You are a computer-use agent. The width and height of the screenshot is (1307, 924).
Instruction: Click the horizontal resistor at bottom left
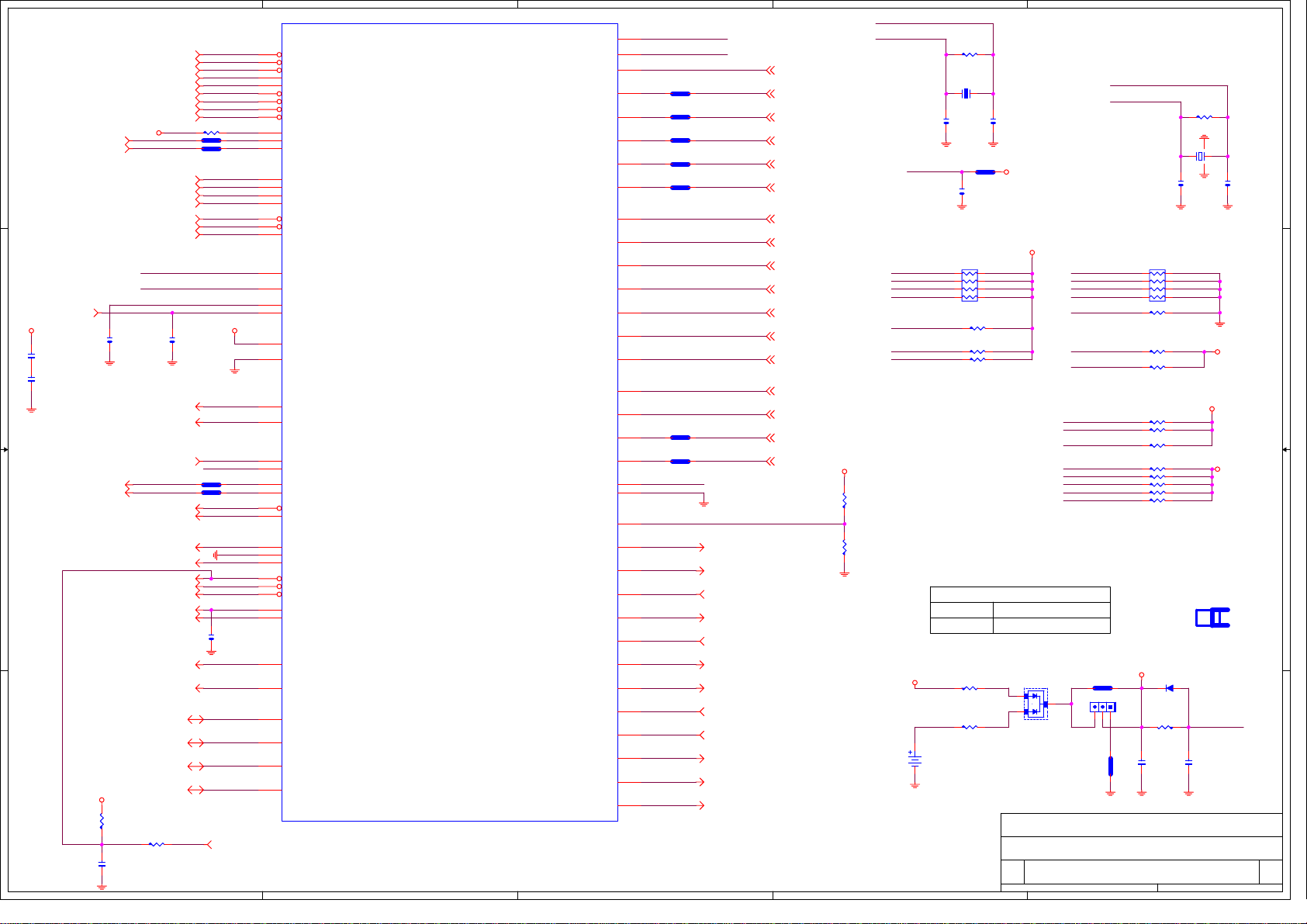pos(157,844)
